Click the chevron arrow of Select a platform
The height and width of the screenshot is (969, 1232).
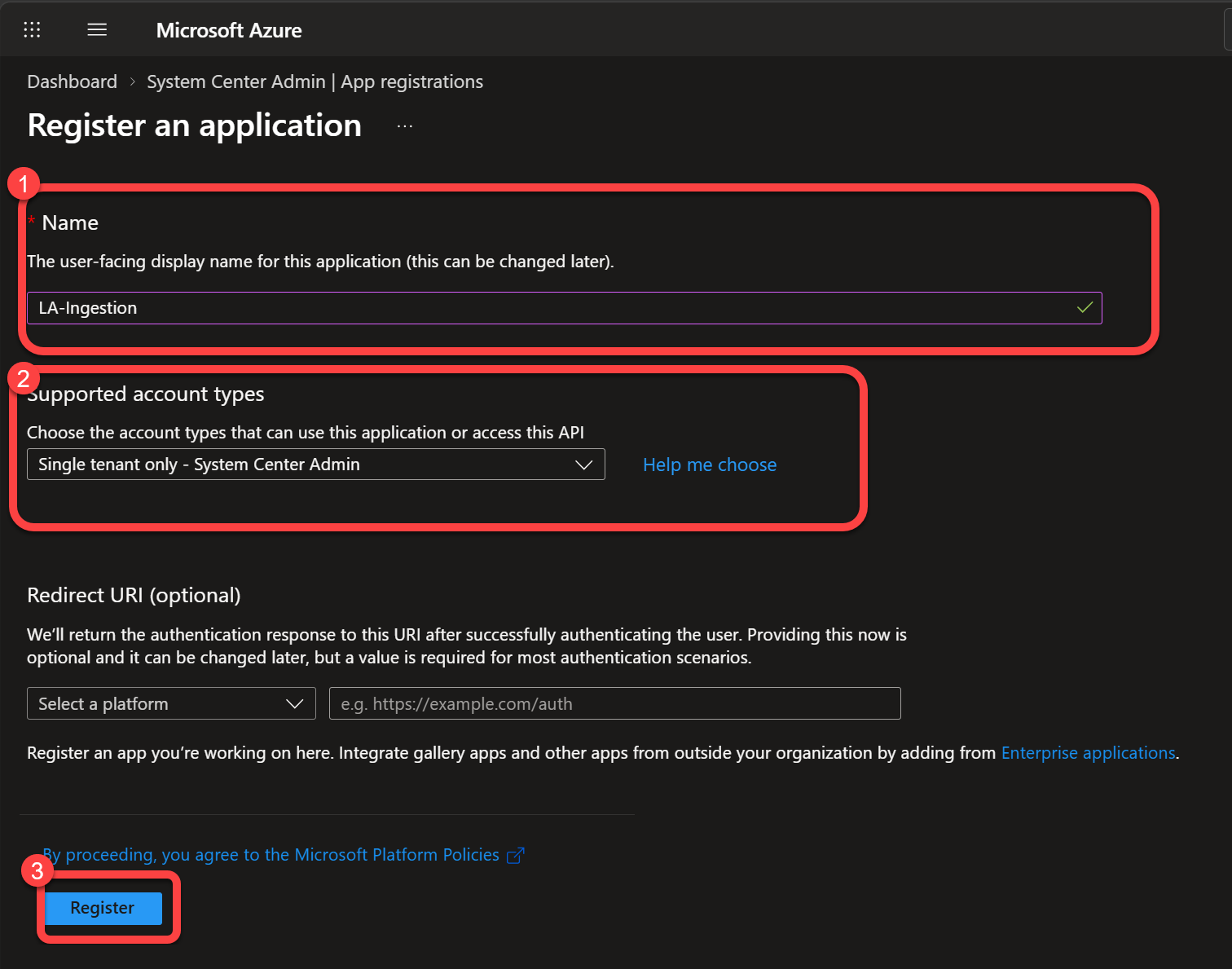click(294, 704)
